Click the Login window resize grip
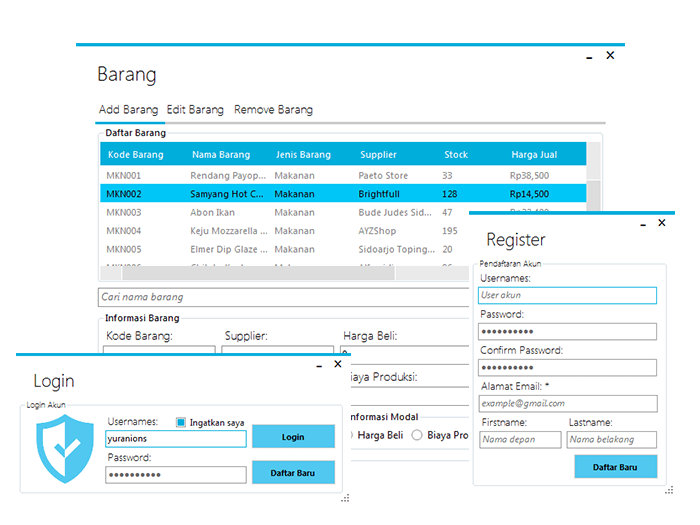Screen dimensions: 700x525 pyautogui.click(x=346, y=498)
